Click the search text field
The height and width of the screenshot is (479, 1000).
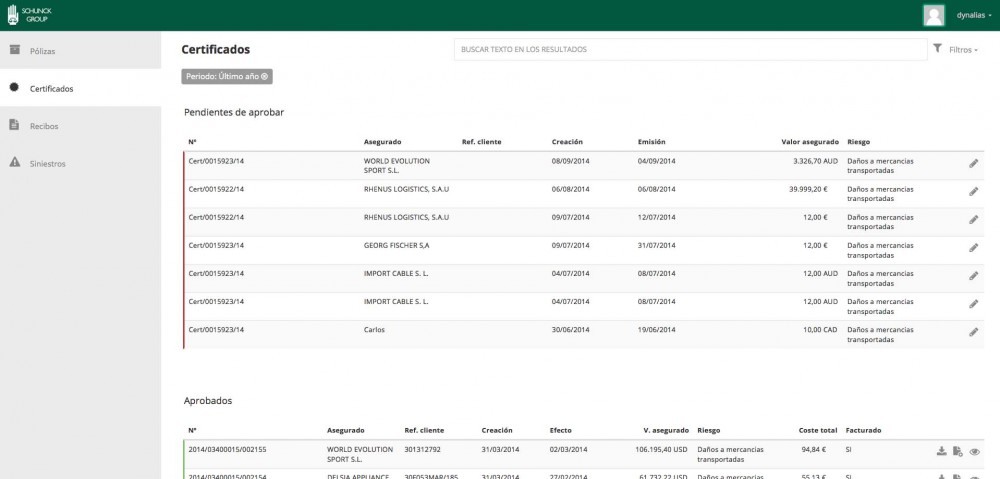click(690, 49)
